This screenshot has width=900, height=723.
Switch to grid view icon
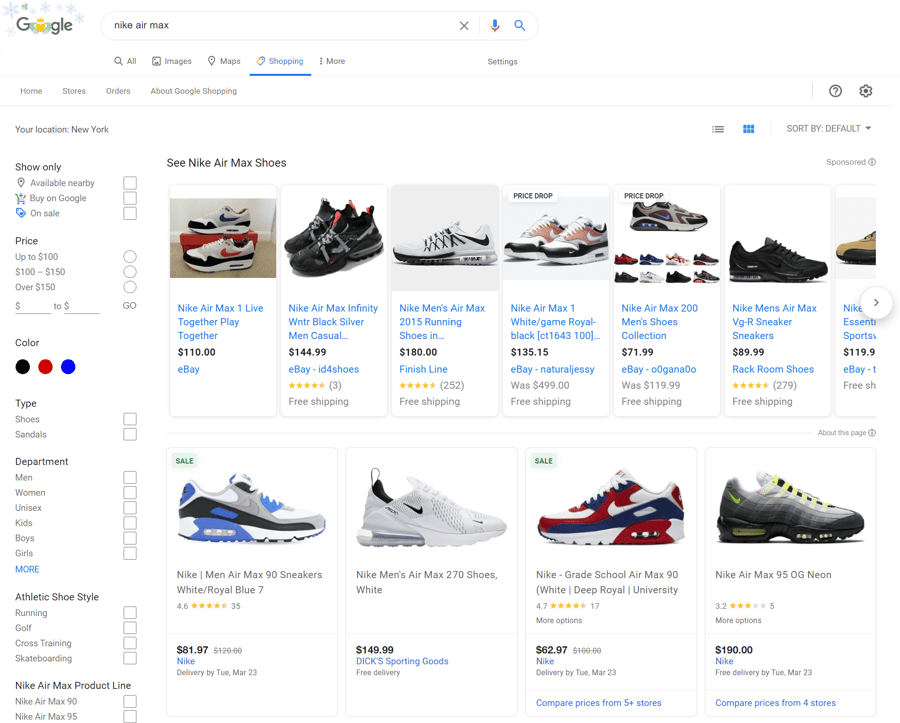[x=748, y=129]
